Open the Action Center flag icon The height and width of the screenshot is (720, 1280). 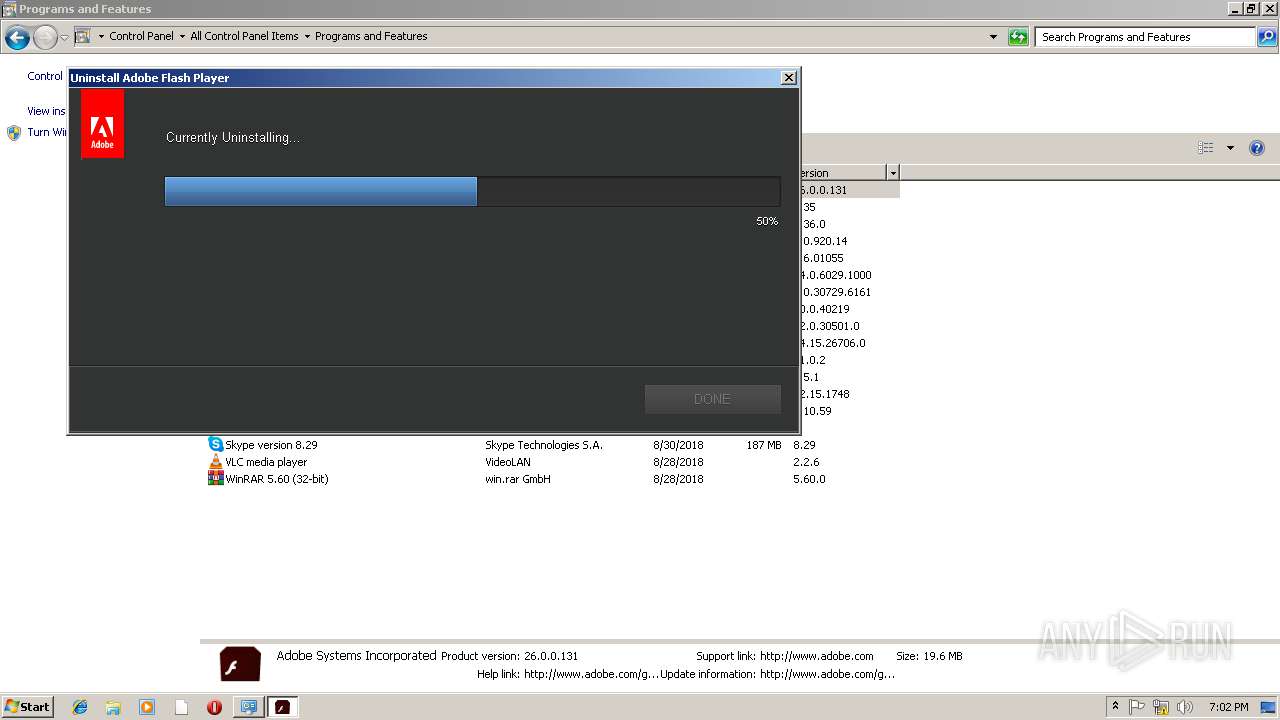(1137, 707)
